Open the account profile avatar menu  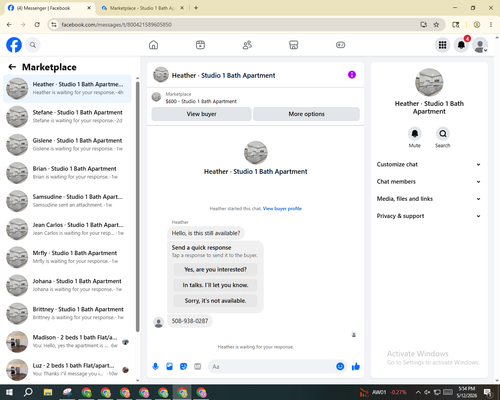pyautogui.click(x=480, y=45)
